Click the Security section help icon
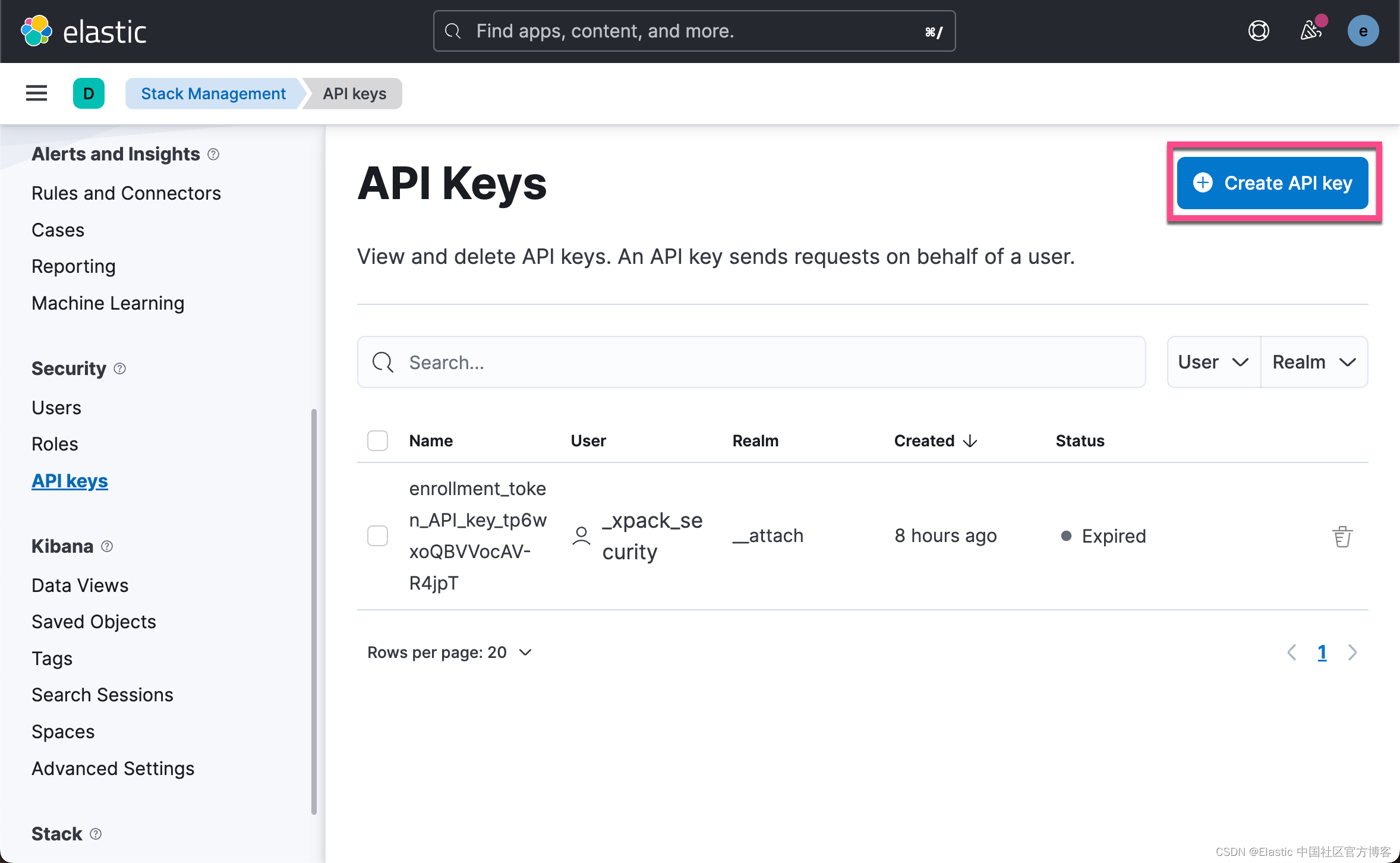1400x863 pixels. click(x=119, y=368)
